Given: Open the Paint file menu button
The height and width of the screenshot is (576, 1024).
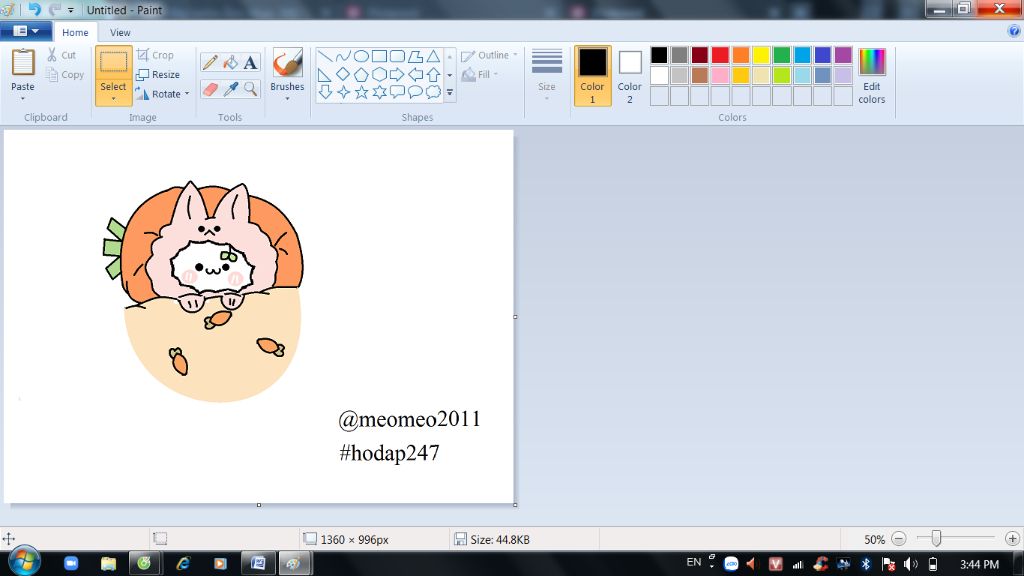Looking at the screenshot, I should pos(25,31).
